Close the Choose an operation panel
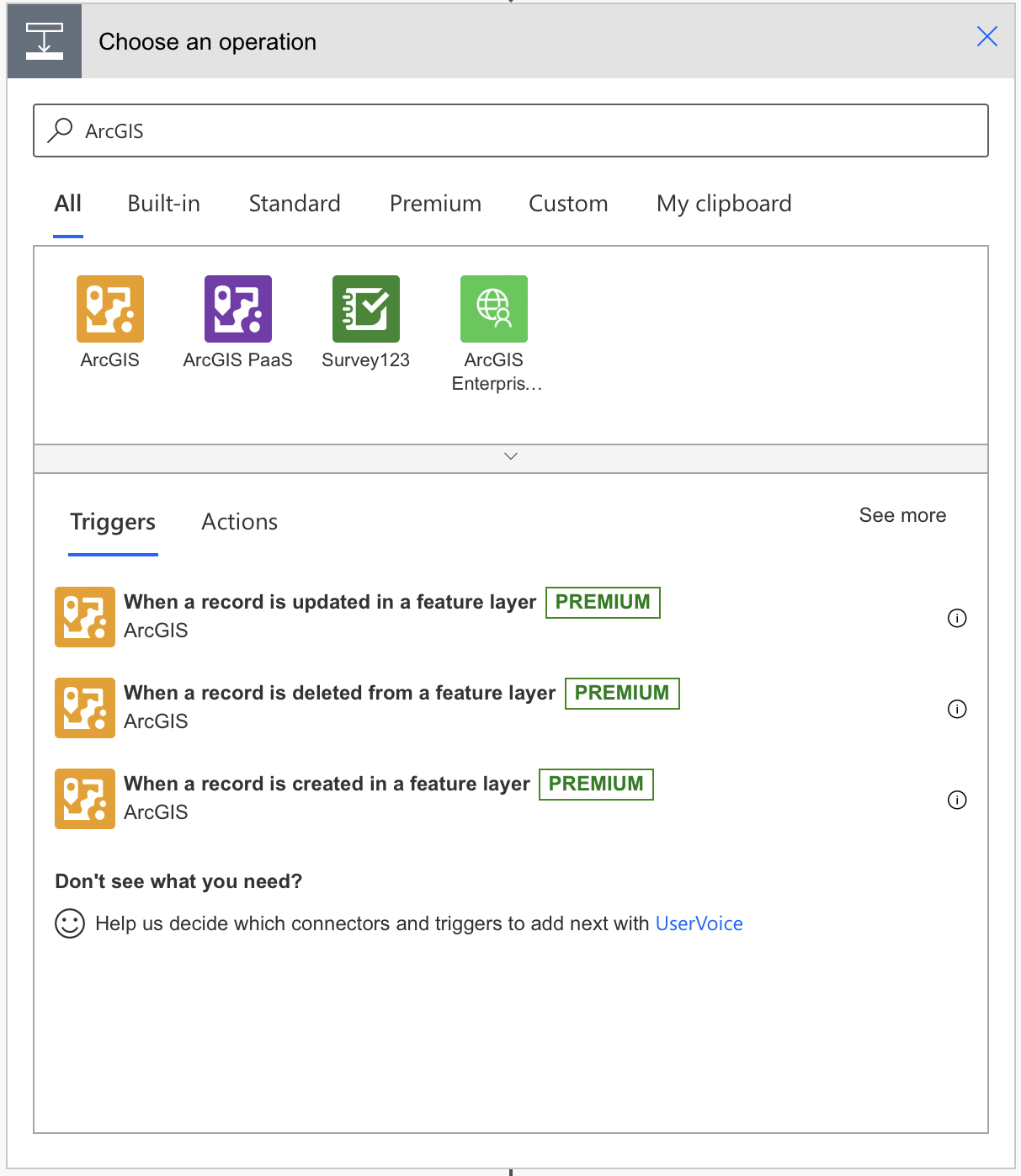This screenshot has width=1021, height=1176. pos(987,36)
